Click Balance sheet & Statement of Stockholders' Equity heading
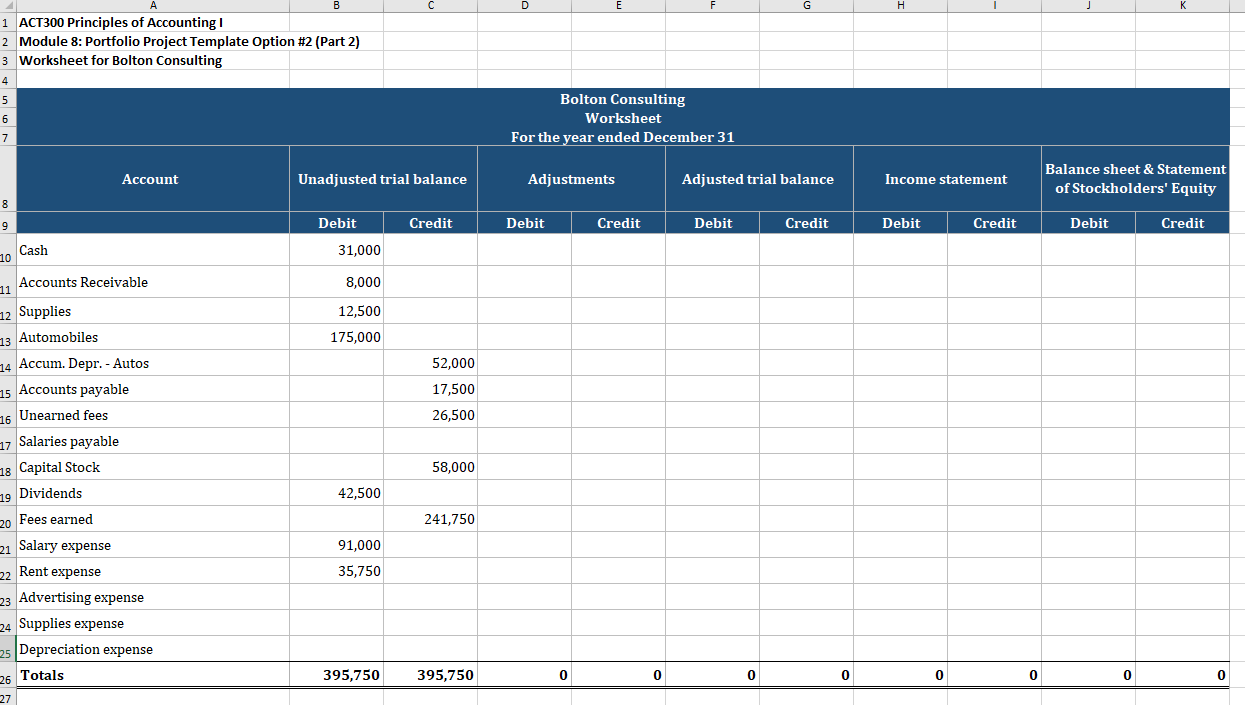The image size is (1245, 705). coord(1135,179)
